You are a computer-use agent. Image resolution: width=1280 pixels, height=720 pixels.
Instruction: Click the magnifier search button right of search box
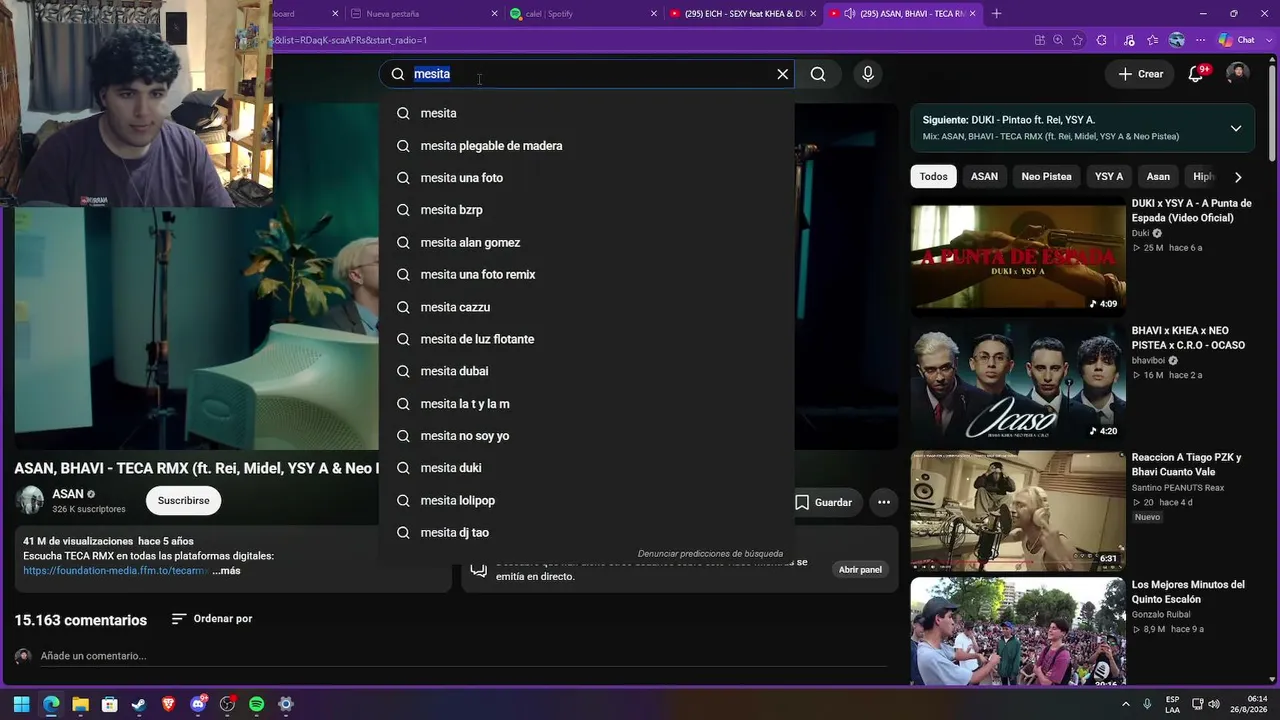click(x=818, y=74)
